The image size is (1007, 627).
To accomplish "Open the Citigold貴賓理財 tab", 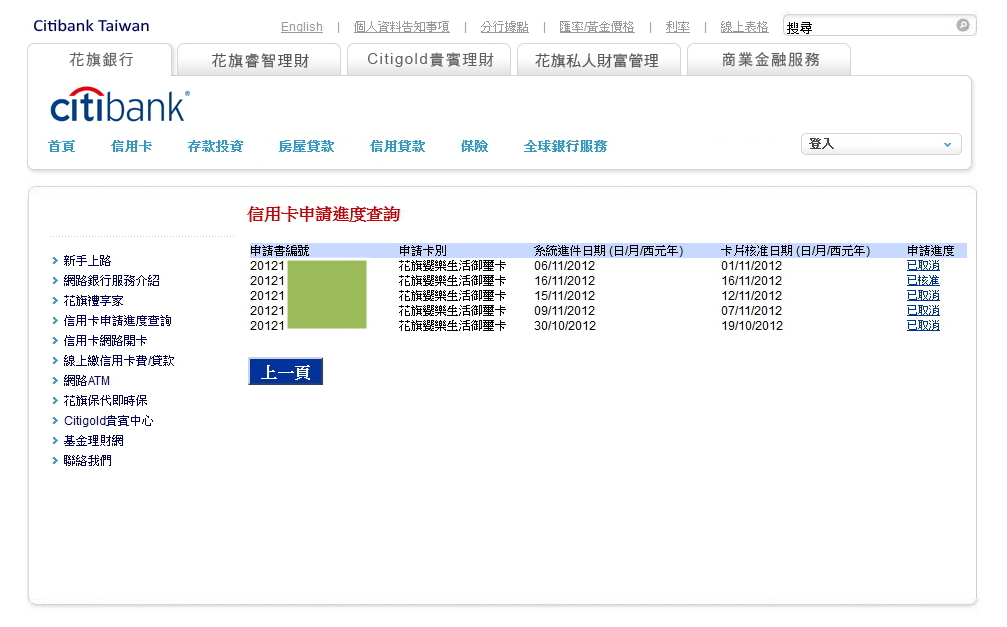I will (429, 60).
